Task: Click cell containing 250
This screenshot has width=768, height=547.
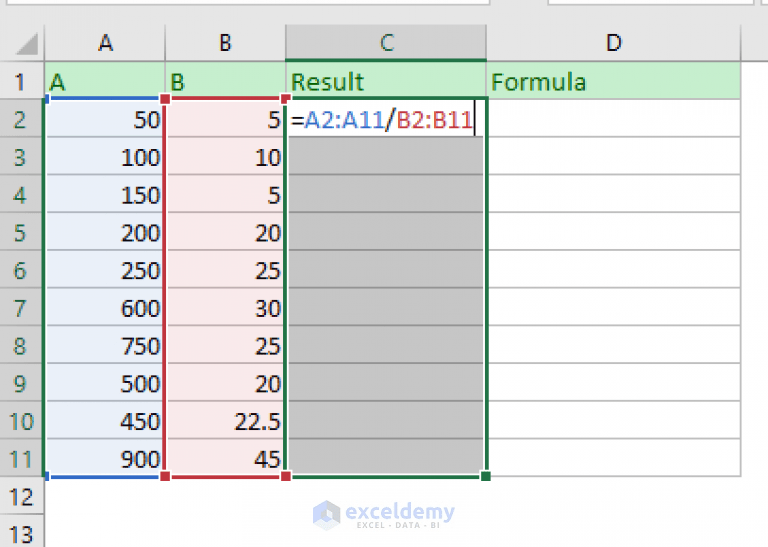Action: [105, 269]
